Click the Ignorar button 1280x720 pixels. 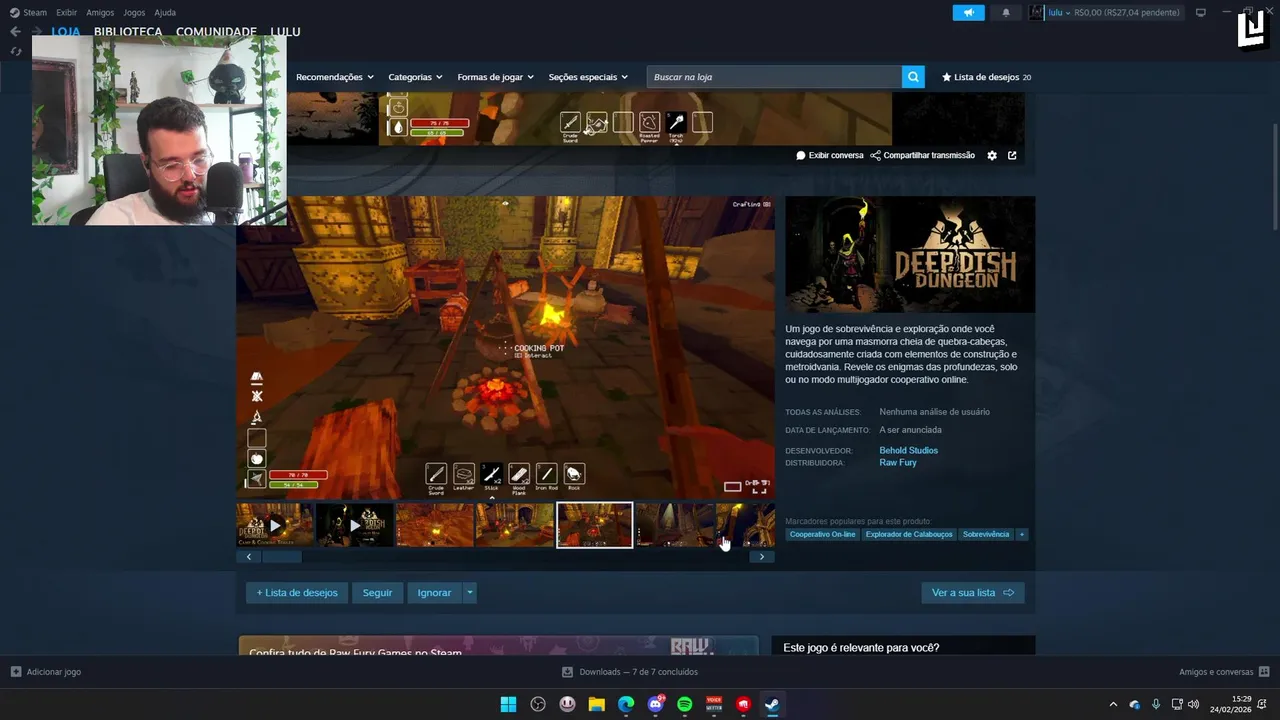(434, 593)
